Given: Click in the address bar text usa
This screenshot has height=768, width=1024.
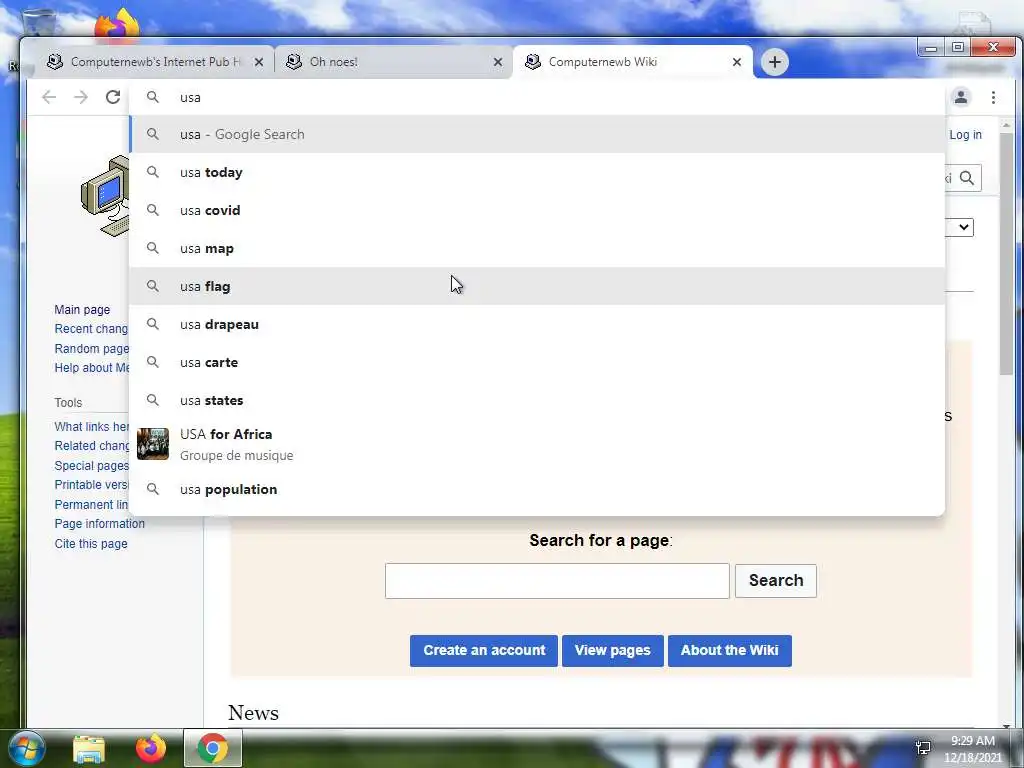Looking at the screenshot, I should click(x=190, y=97).
